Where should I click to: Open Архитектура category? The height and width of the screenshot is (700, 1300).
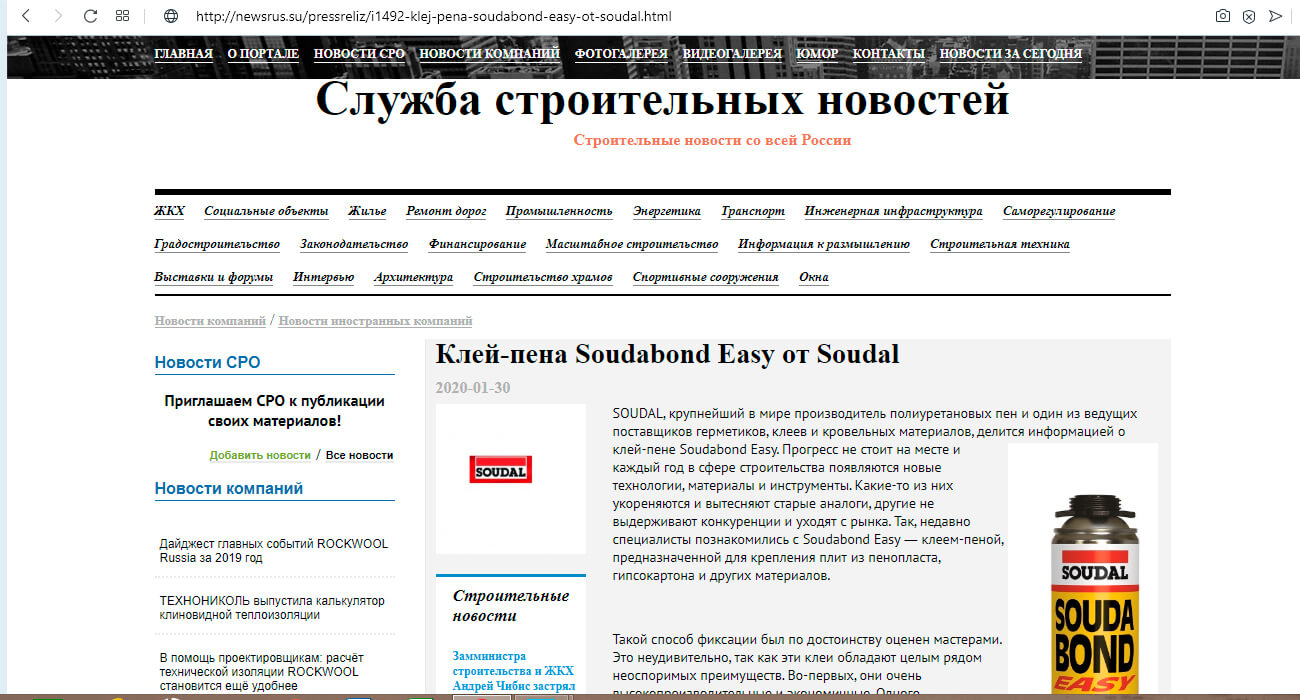click(x=413, y=277)
